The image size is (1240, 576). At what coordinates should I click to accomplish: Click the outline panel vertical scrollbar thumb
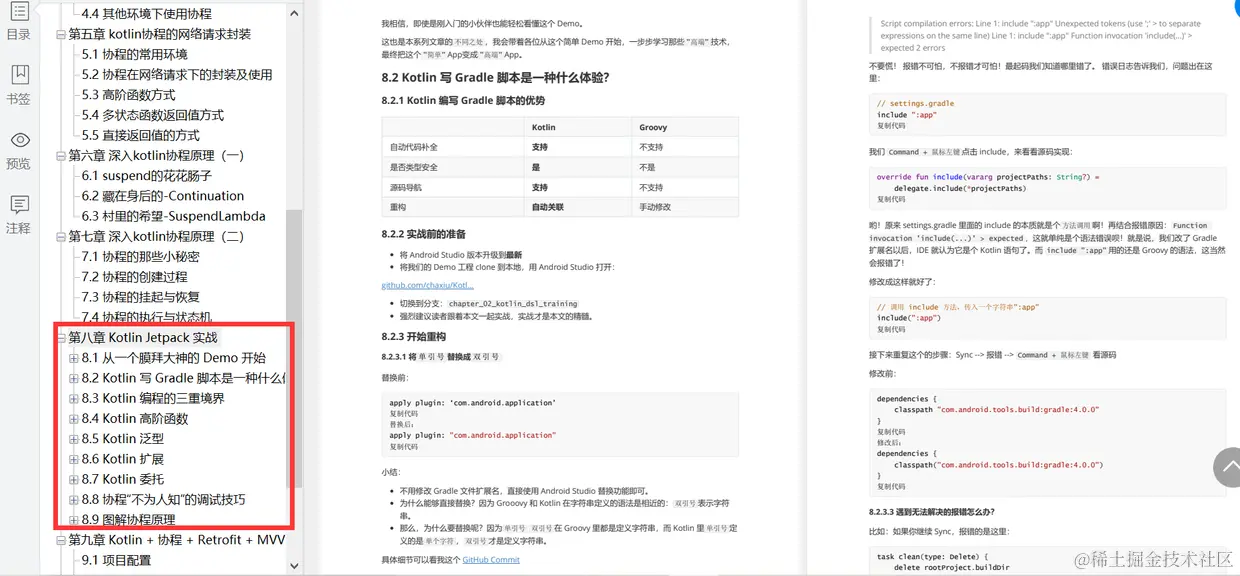tap(294, 350)
